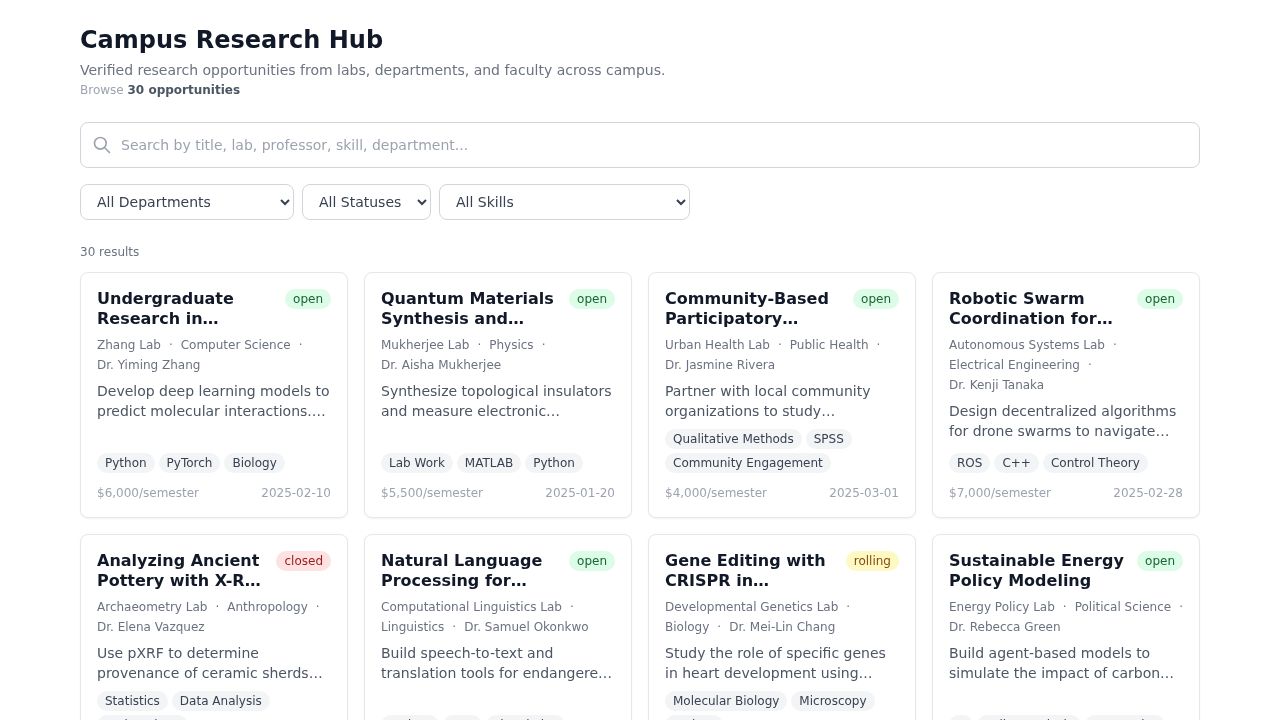Select the Microscopy skill tag

833,701
